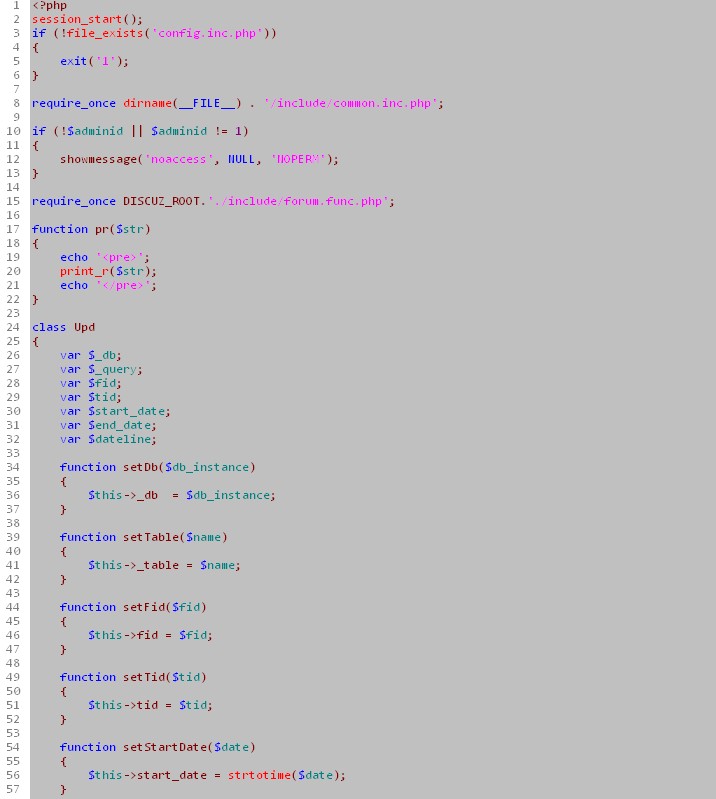Click the '<?php' opening tag
Image resolution: width=716 pixels, height=799 pixels.
pos(49,6)
